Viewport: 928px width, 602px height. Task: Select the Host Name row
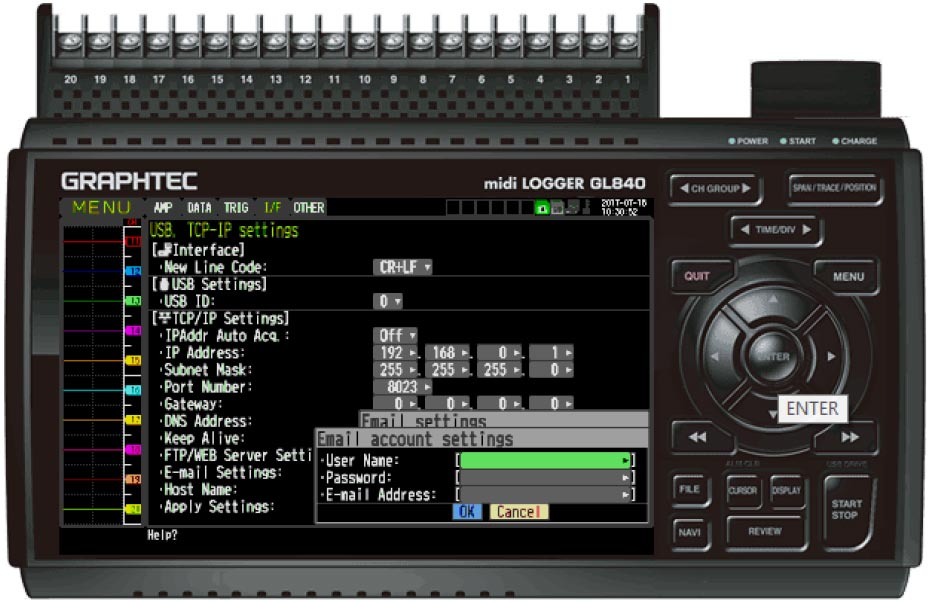coord(200,490)
